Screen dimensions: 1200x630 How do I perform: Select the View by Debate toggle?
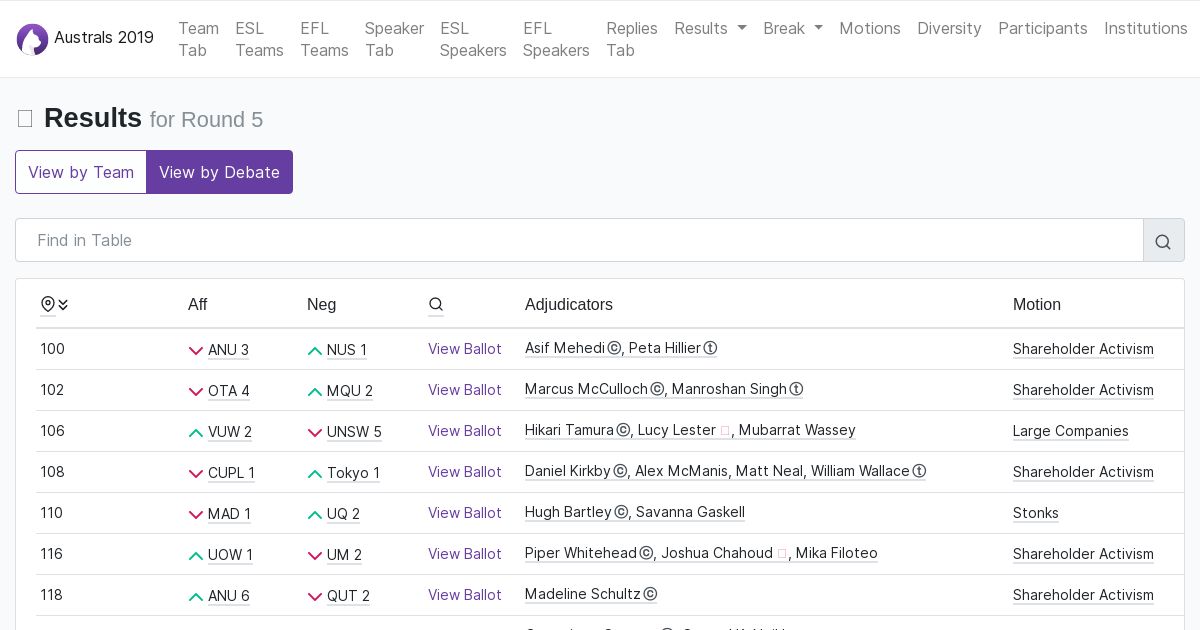[x=219, y=172]
